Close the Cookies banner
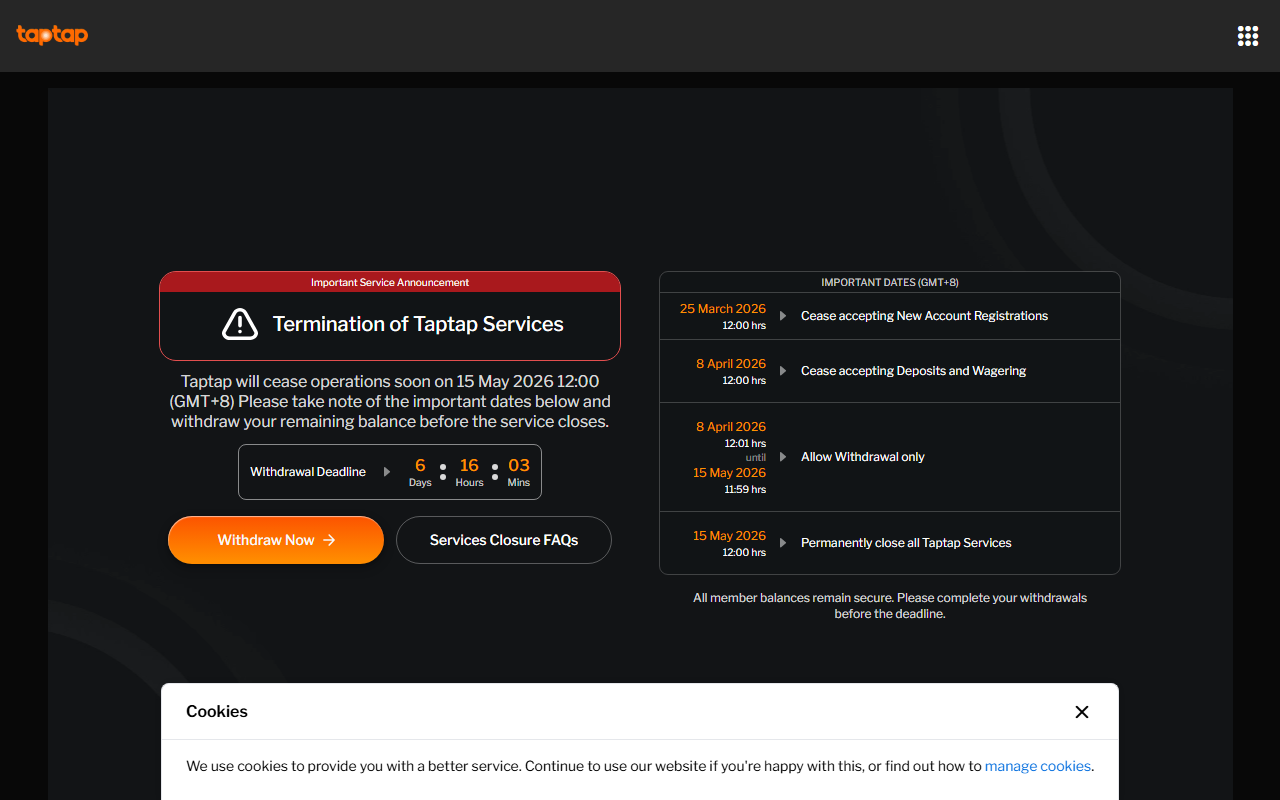The width and height of the screenshot is (1280, 800). (1081, 712)
